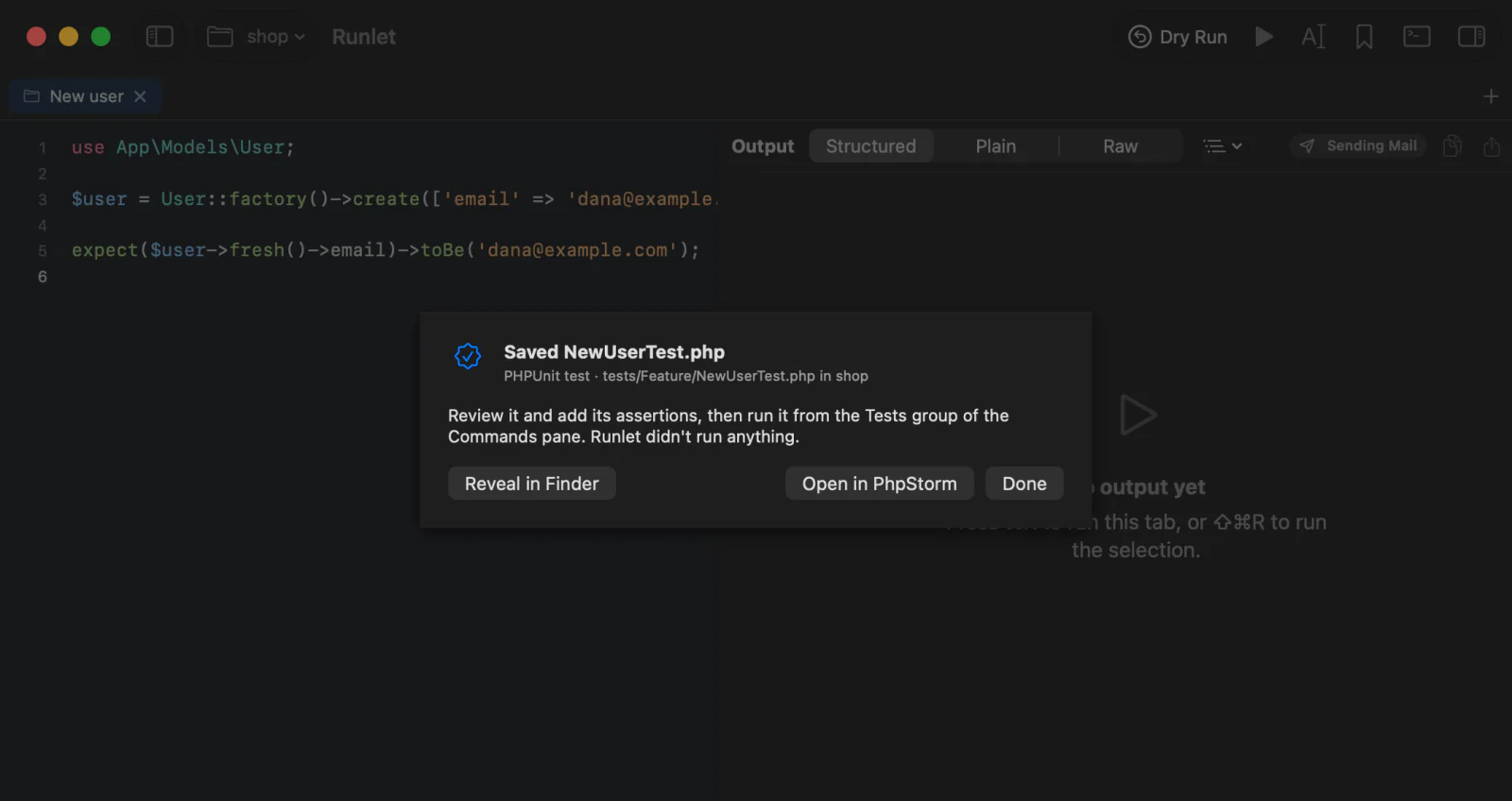Image resolution: width=1512 pixels, height=801 pixels.
Task: Click the tests/Feature/NewUserTest.php path text
Action: (x=709, y=376)
